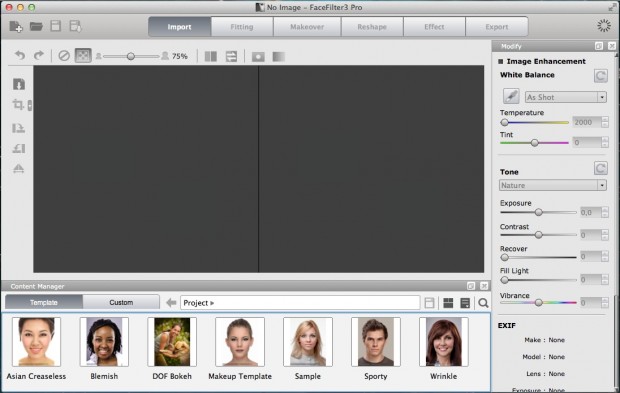The width and height of the screenshot is (620, 393).
Task: Redo the last action
Action: (x=38, y=55)
